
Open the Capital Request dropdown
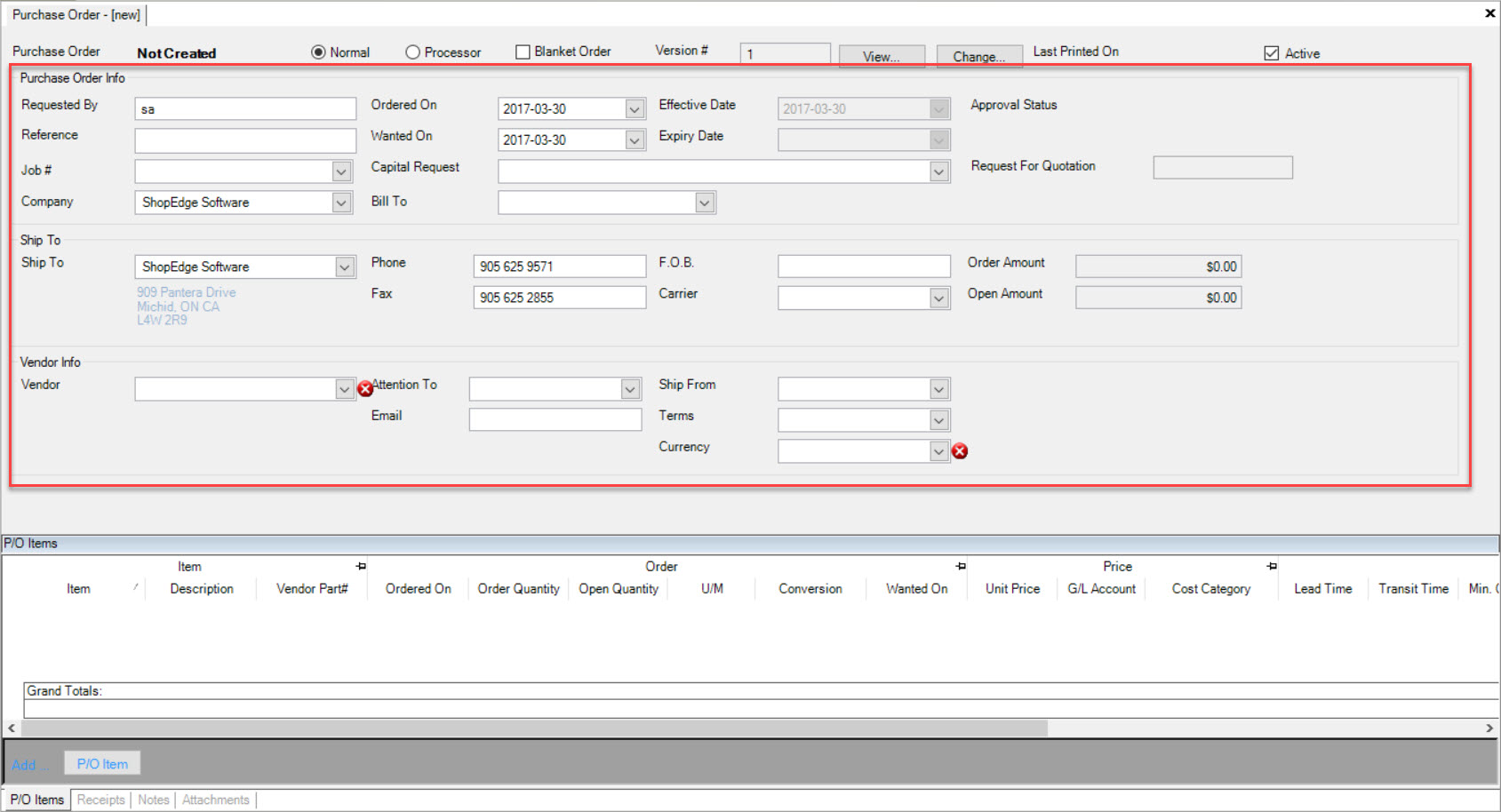tap(939, 171)
